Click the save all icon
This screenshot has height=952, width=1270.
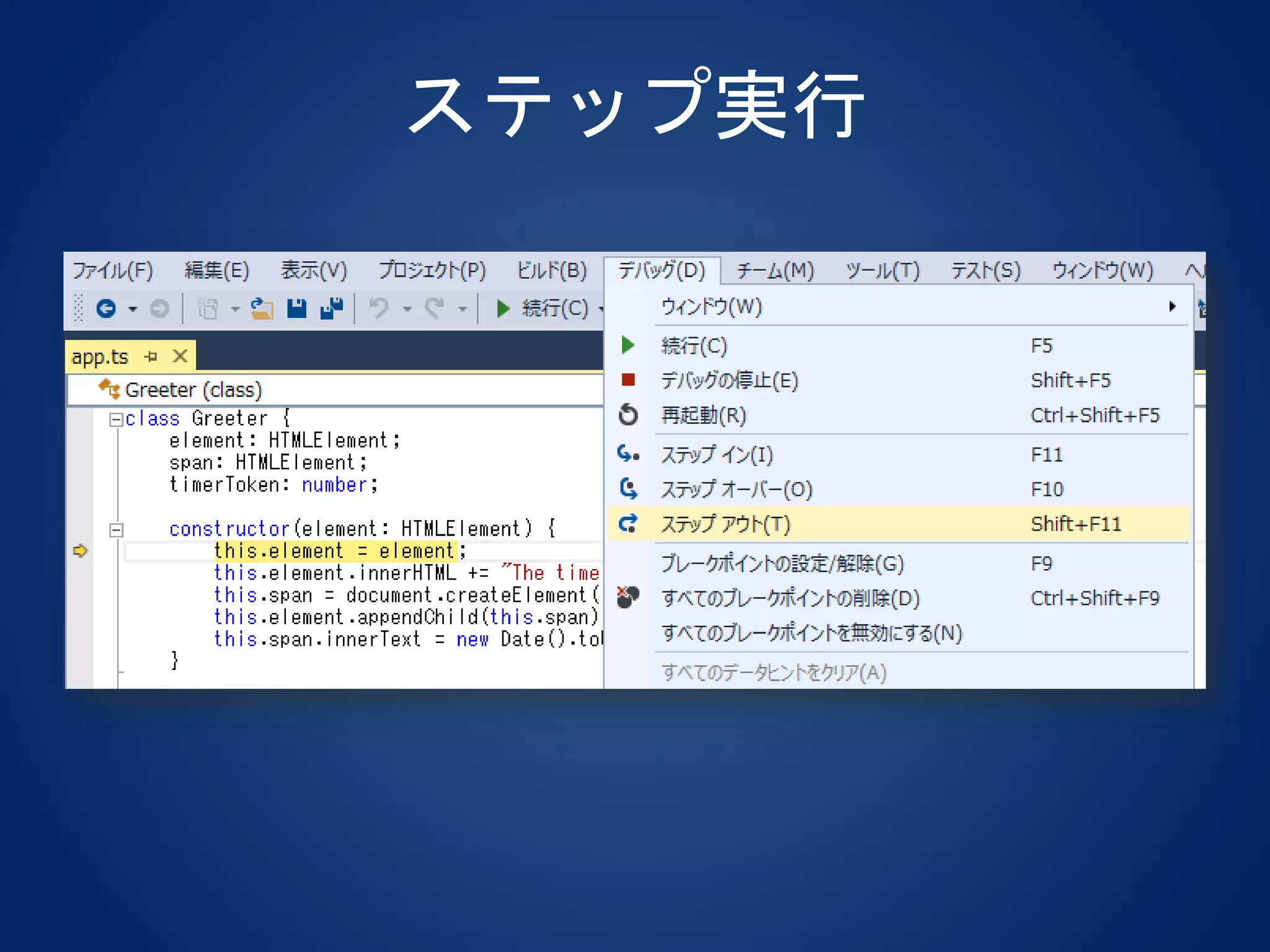tap(332, 308)
